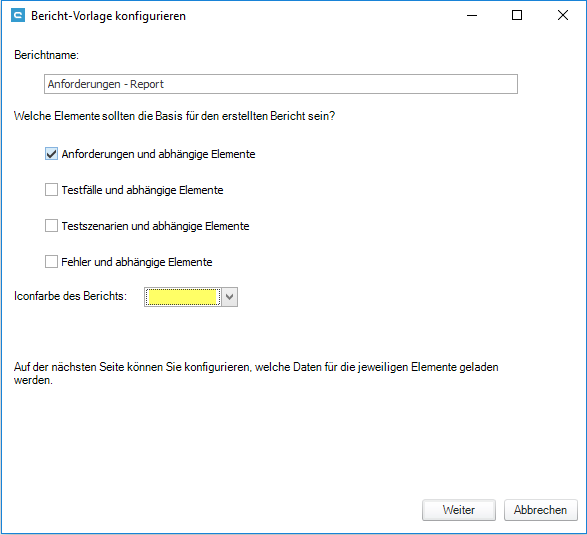The width and height of the screenshot is (587, 535).
Task: Cancel via the Abbrechen button
Action: (x=541, y=510)
